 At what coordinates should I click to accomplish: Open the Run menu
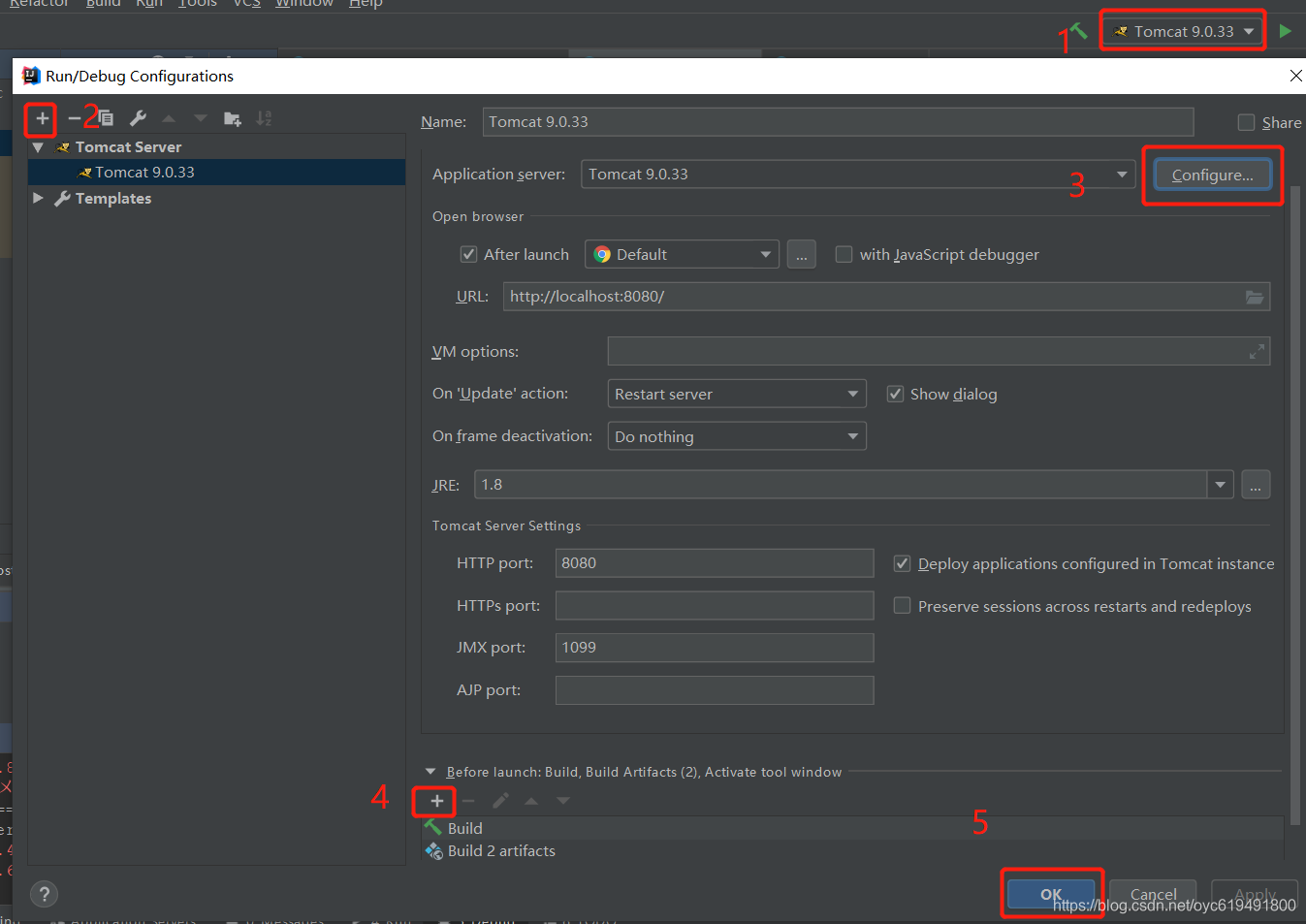click(x=149, y=4)
